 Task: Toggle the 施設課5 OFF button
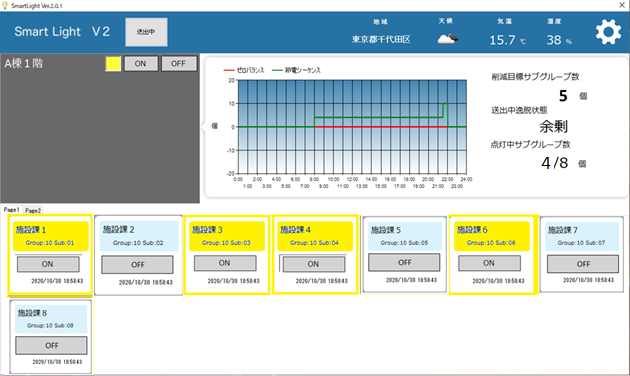(404, 262)
